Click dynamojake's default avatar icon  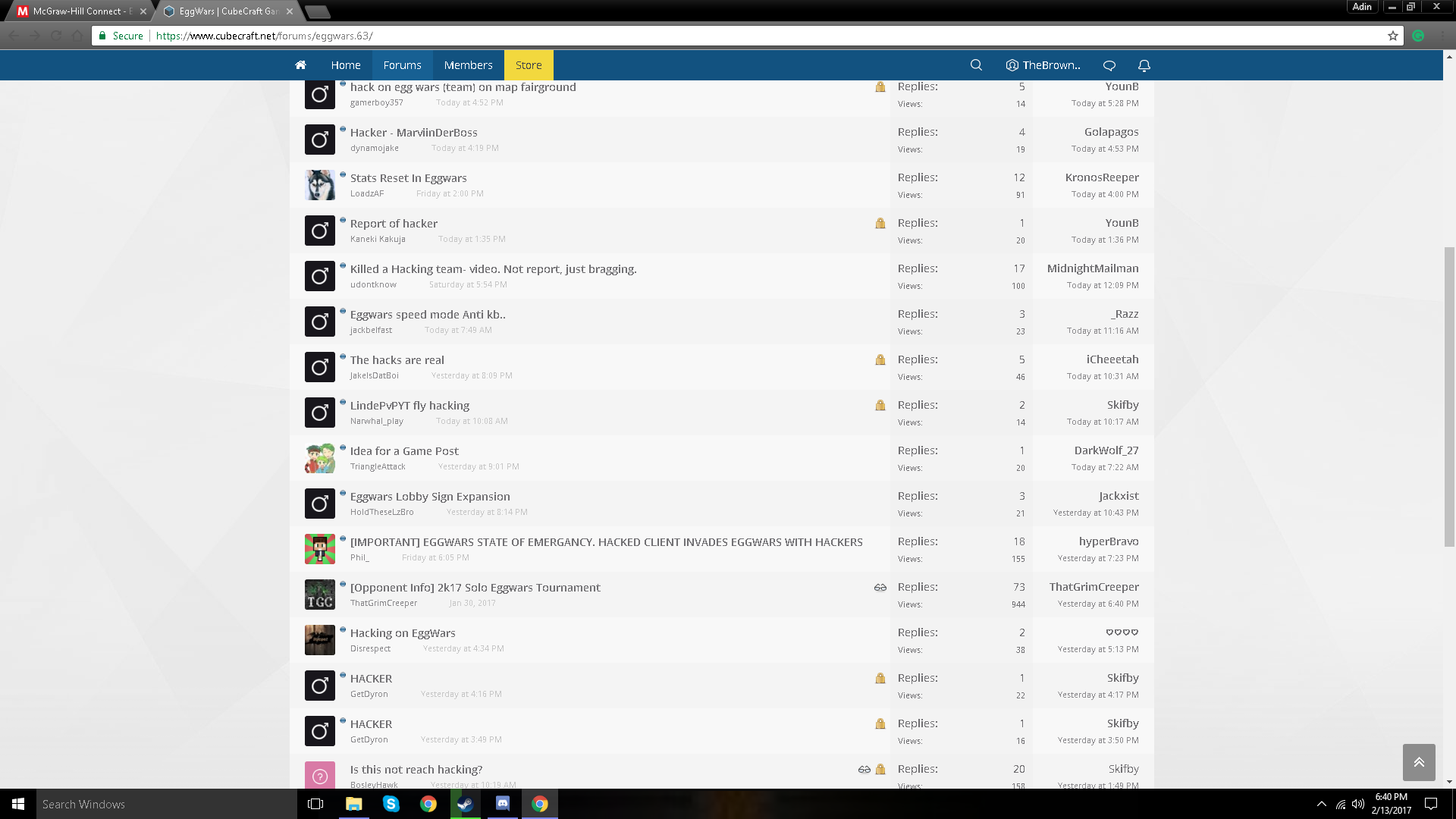[320, 140]
